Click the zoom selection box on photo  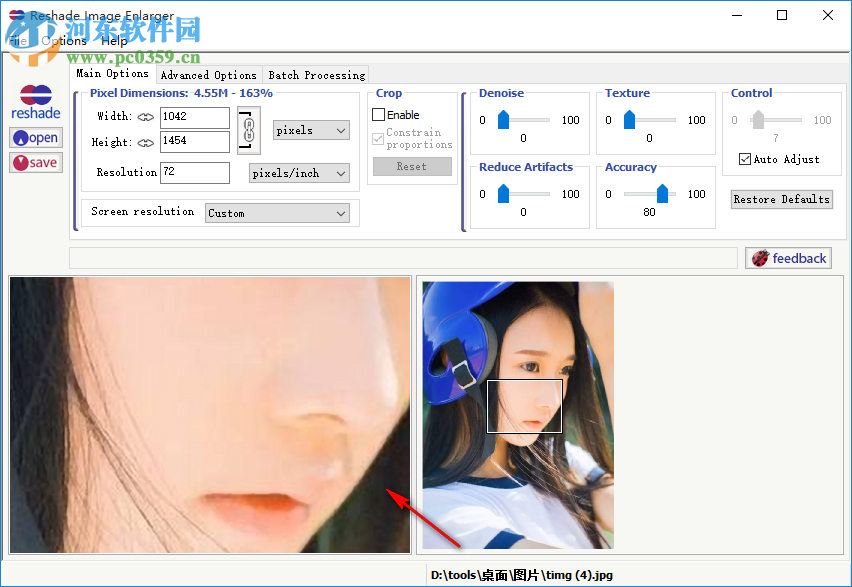(524, 405)
